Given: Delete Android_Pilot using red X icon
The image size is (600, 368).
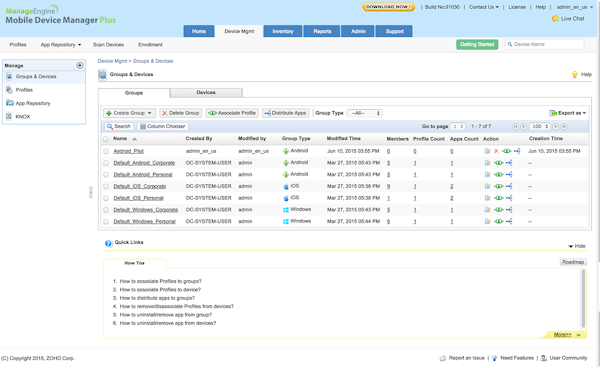Looking at the screenshot, I should [x=496, y=151].
